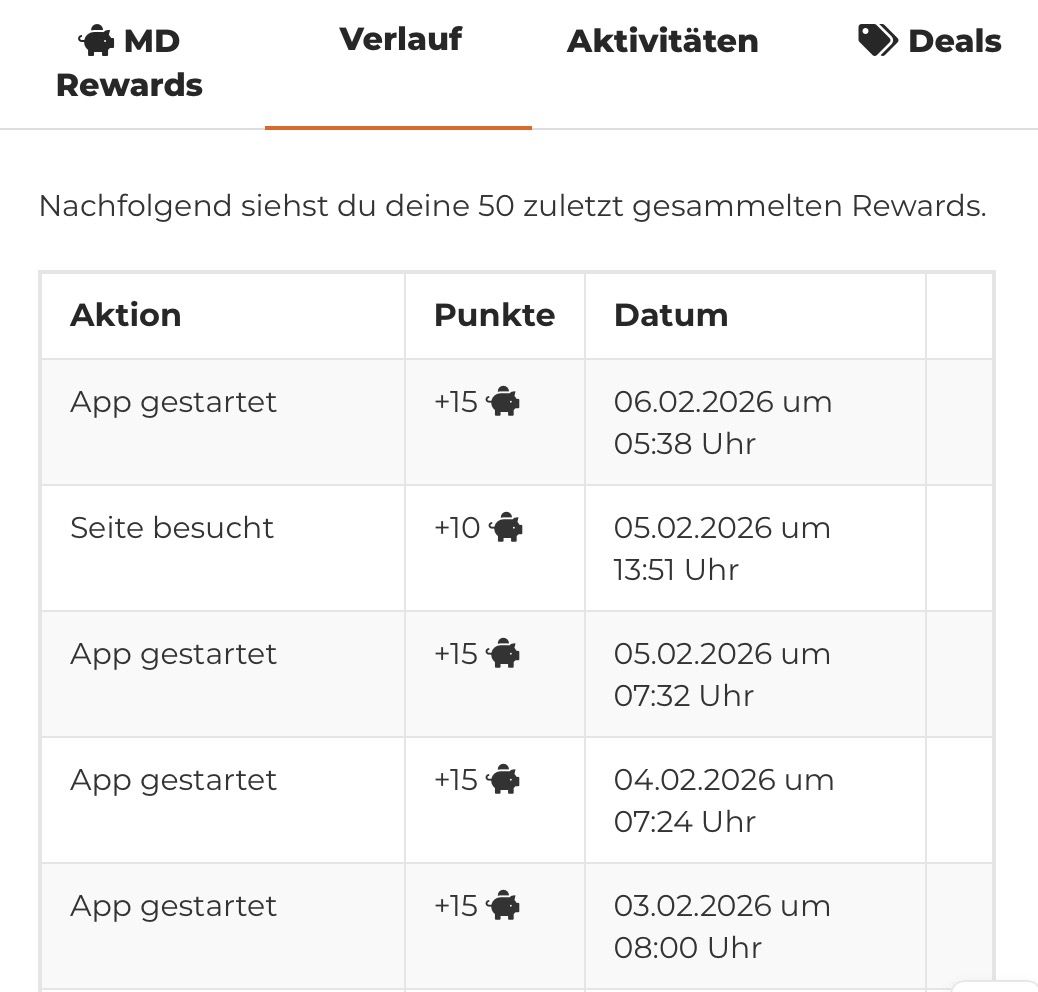This screenshot has height=992, width=1038.
Task: Select the first App gestartet entry
Action: (173, 401)
